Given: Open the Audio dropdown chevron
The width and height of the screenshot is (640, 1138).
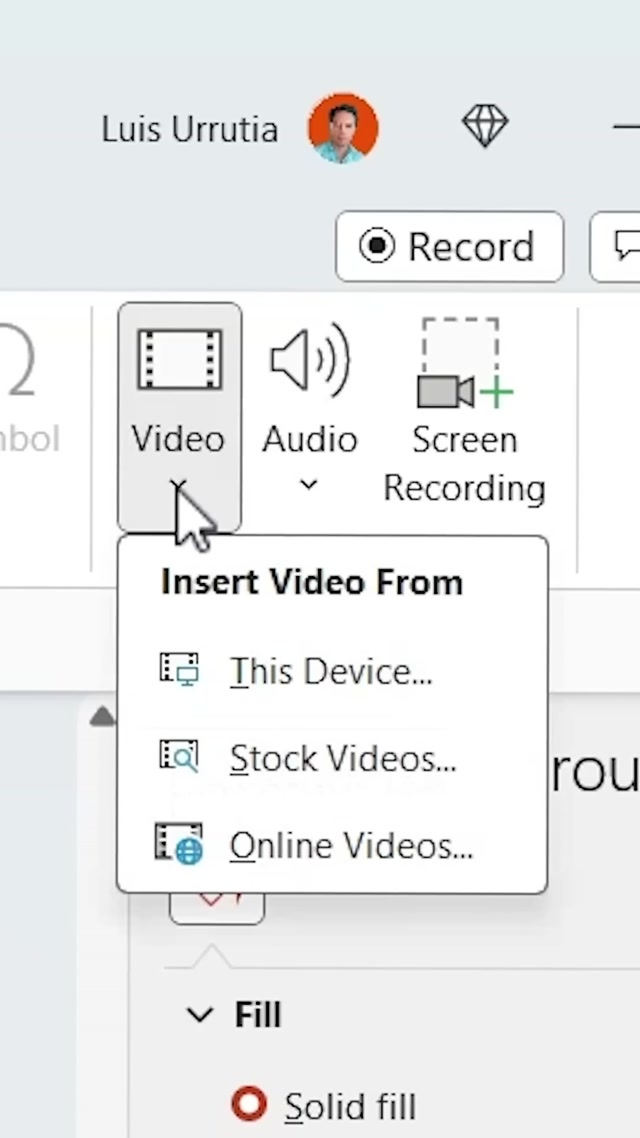Looking at the screenshot, I should [x=309, y=486].
